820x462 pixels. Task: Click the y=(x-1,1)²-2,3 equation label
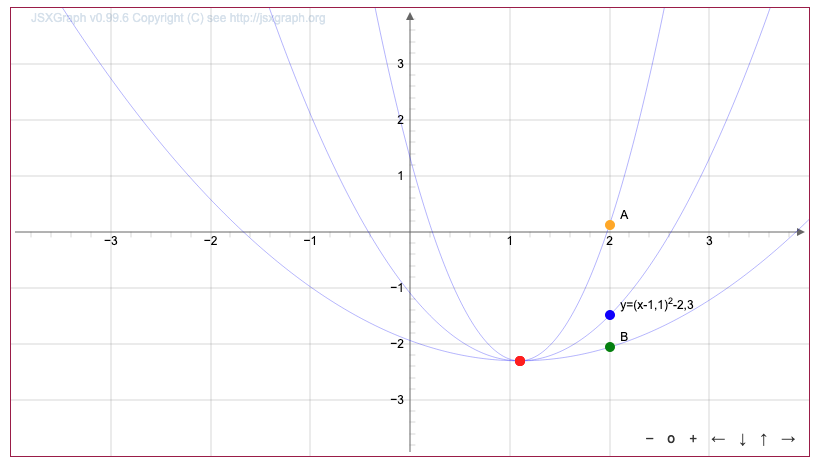(657, 305)
